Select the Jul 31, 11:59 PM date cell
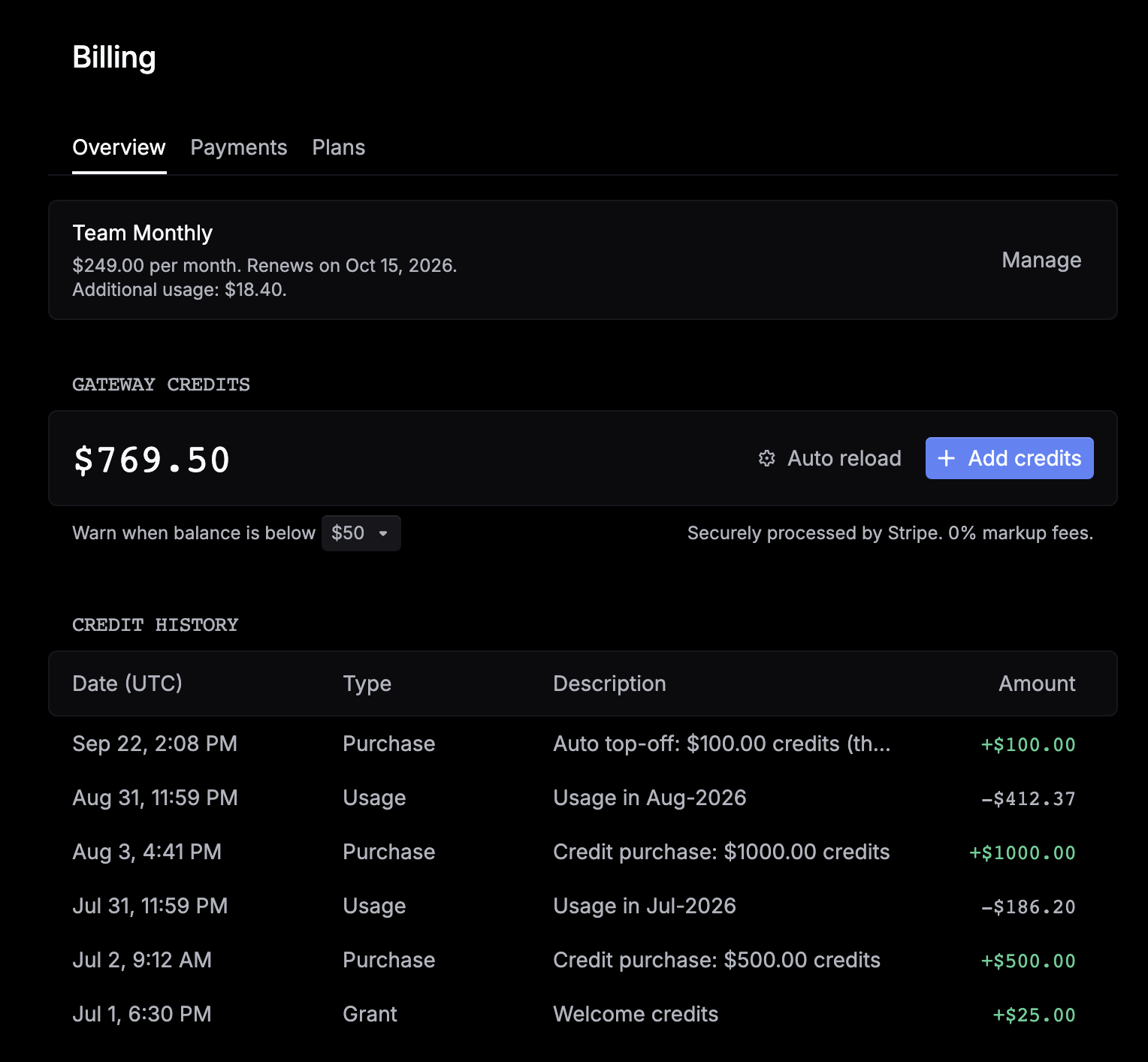Viewport: 1148px width, 1062px height. tap(150, 906)
